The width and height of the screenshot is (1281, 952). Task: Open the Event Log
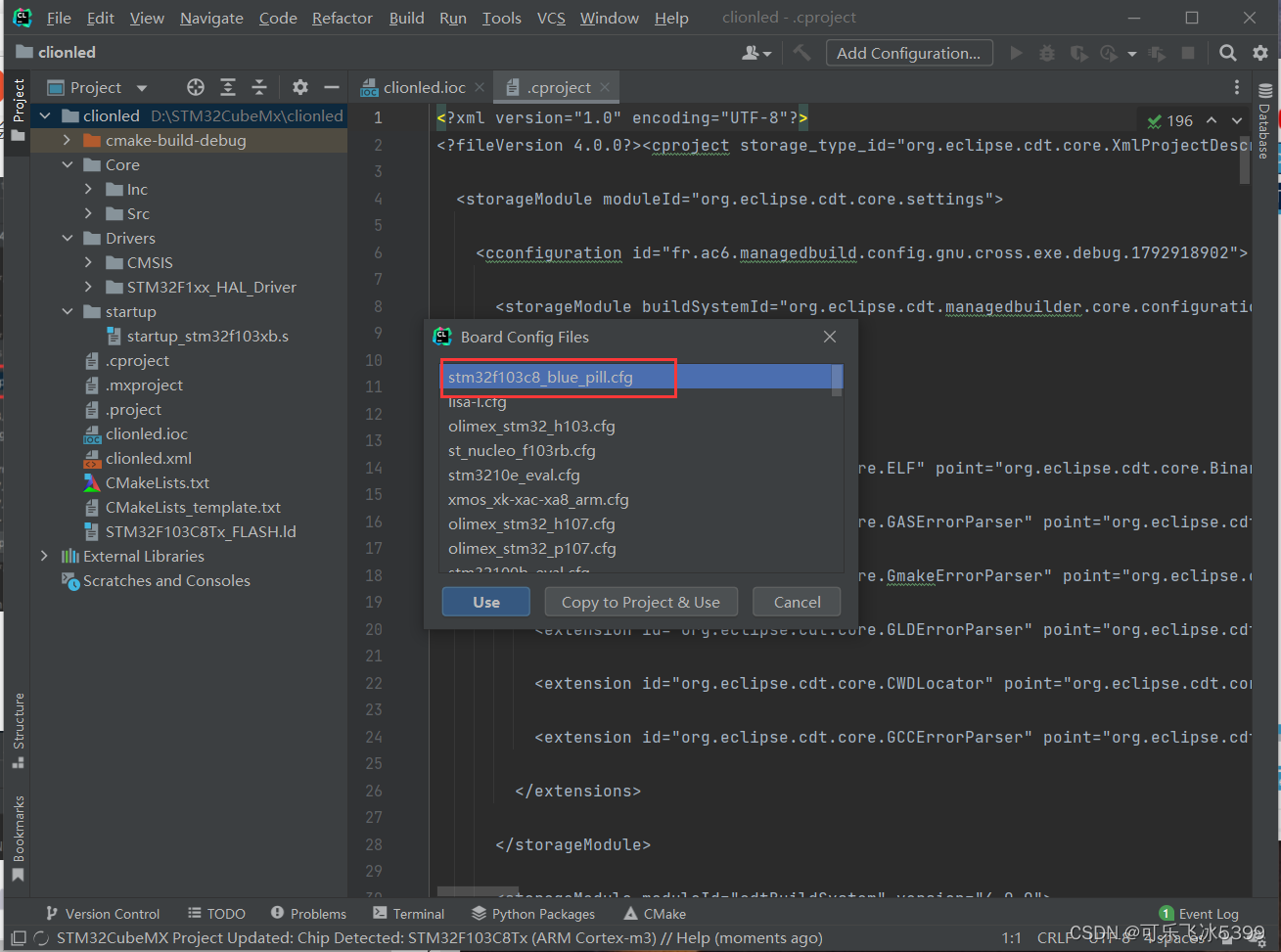pos(1199,914)
